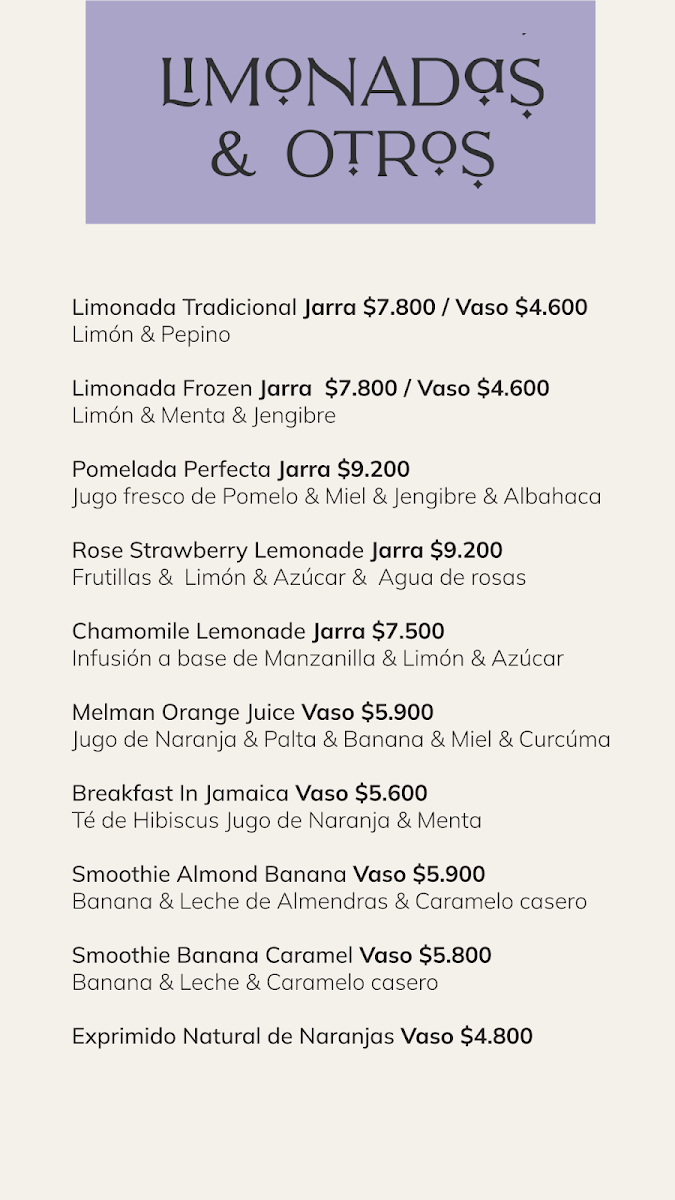The image size is (675, 1200).
Task: Click the Té de Hibiscus description
Action: pyautogui.click(x=277, y=821)
